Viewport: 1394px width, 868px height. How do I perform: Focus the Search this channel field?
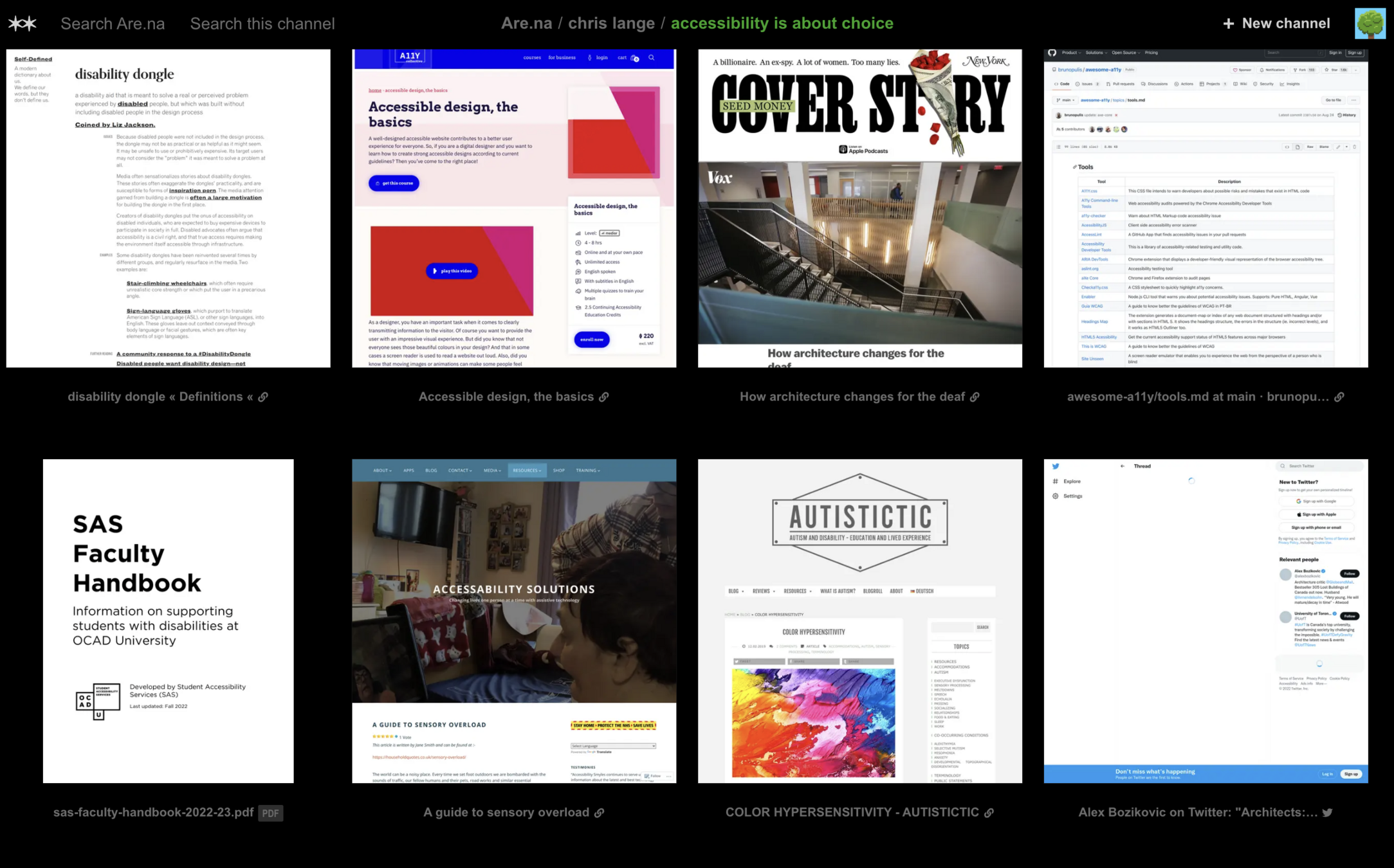click(x=262, y=24)
